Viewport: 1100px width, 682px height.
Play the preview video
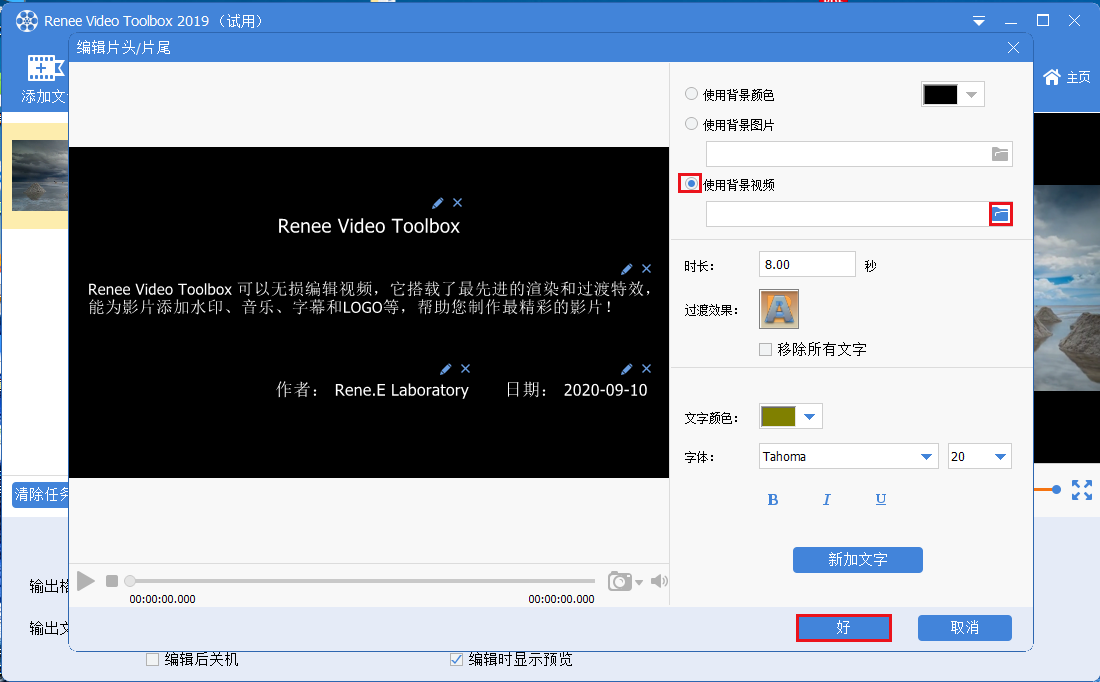pyautogui.click(x=86, y=581)
